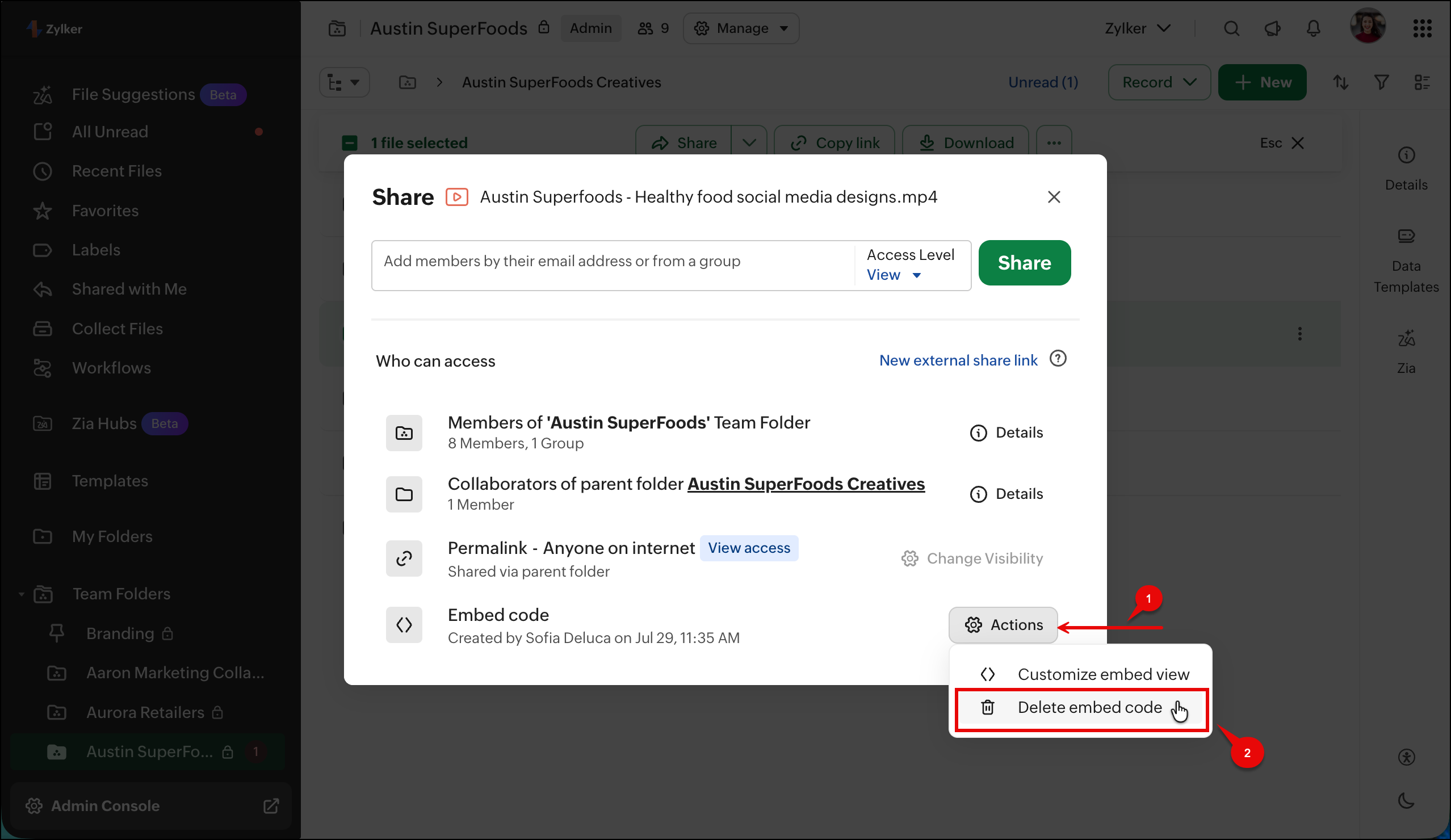Open more actions ellipsis in toolbar
Image resolution: width=1451 pixels, height=840 pixels.
(x=1054, y=142)
